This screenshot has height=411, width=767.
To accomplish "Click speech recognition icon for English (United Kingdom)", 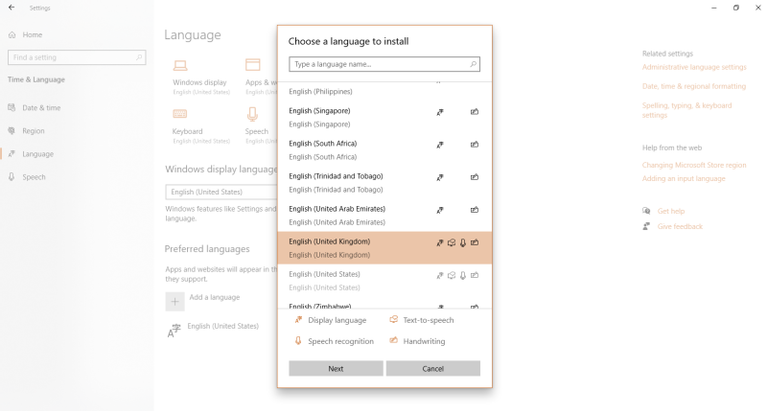I will coord(463,242).
